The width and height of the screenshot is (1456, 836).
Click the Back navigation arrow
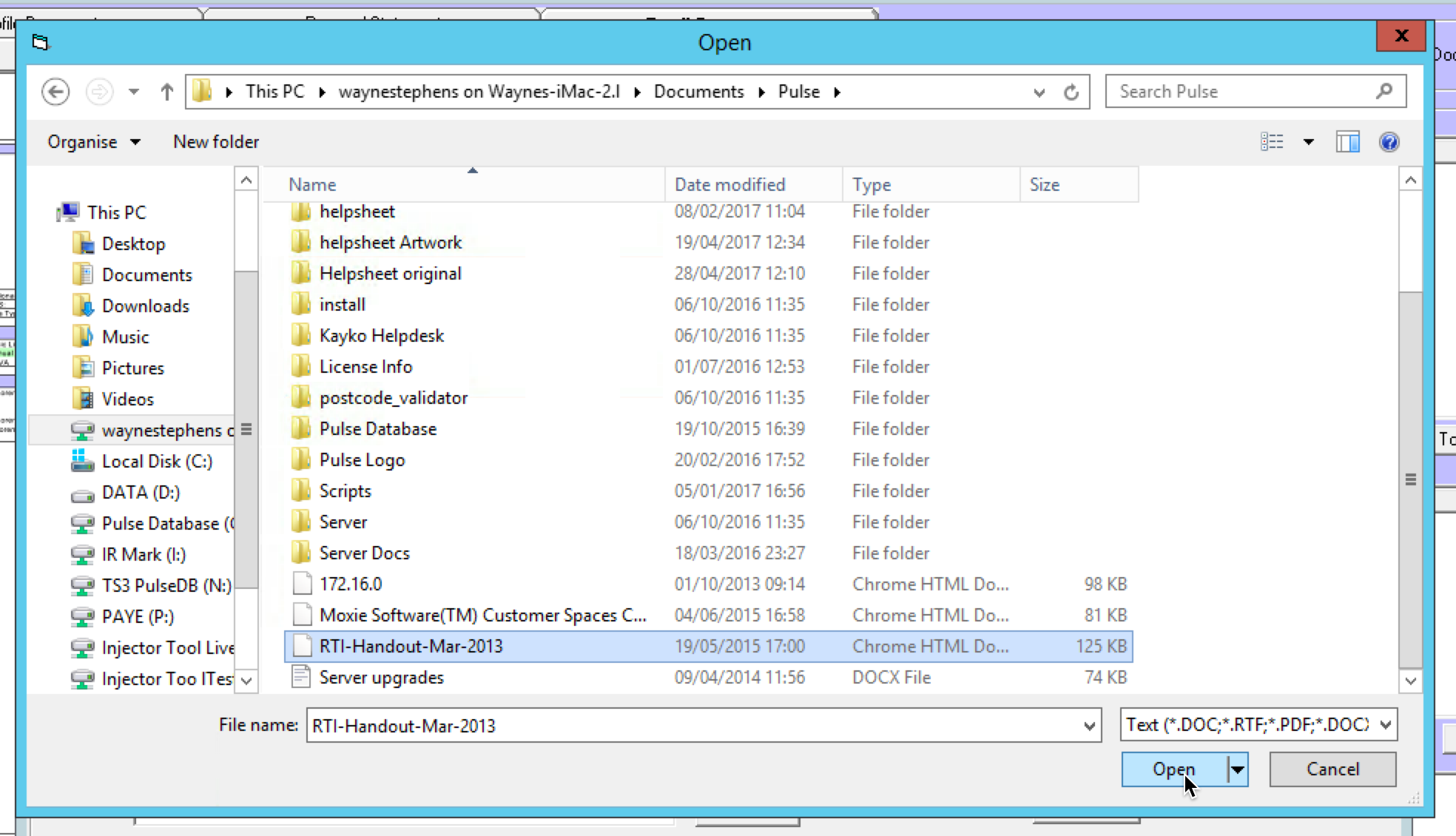point(55,92)
